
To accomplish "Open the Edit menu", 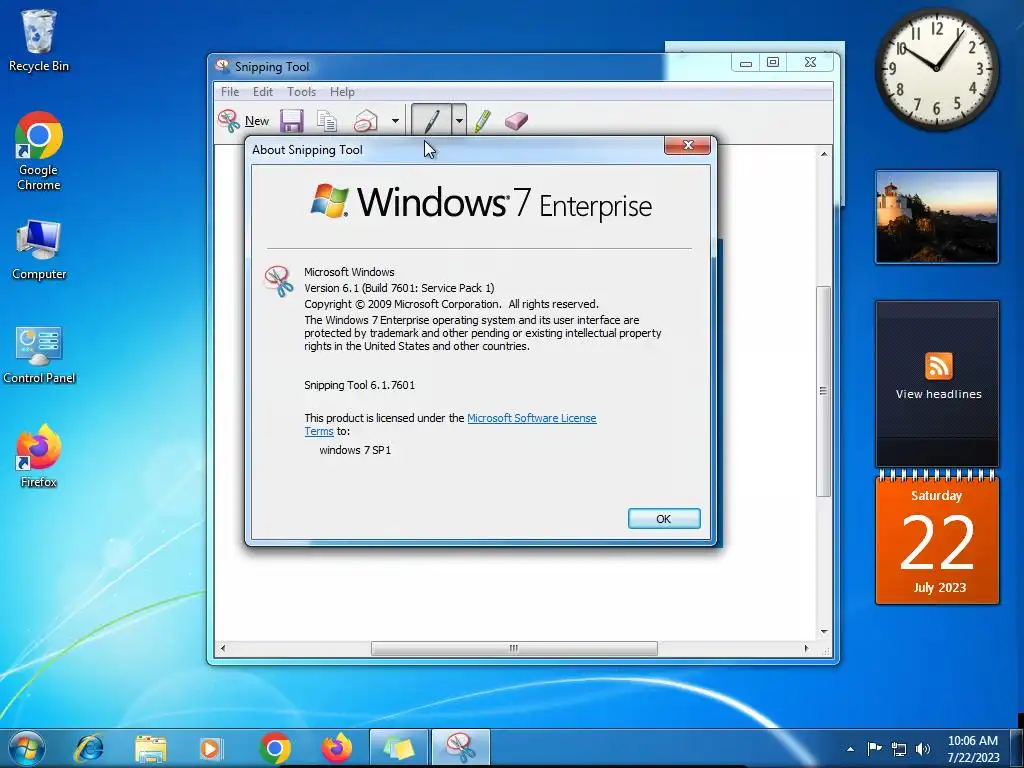I will point(263,92).
